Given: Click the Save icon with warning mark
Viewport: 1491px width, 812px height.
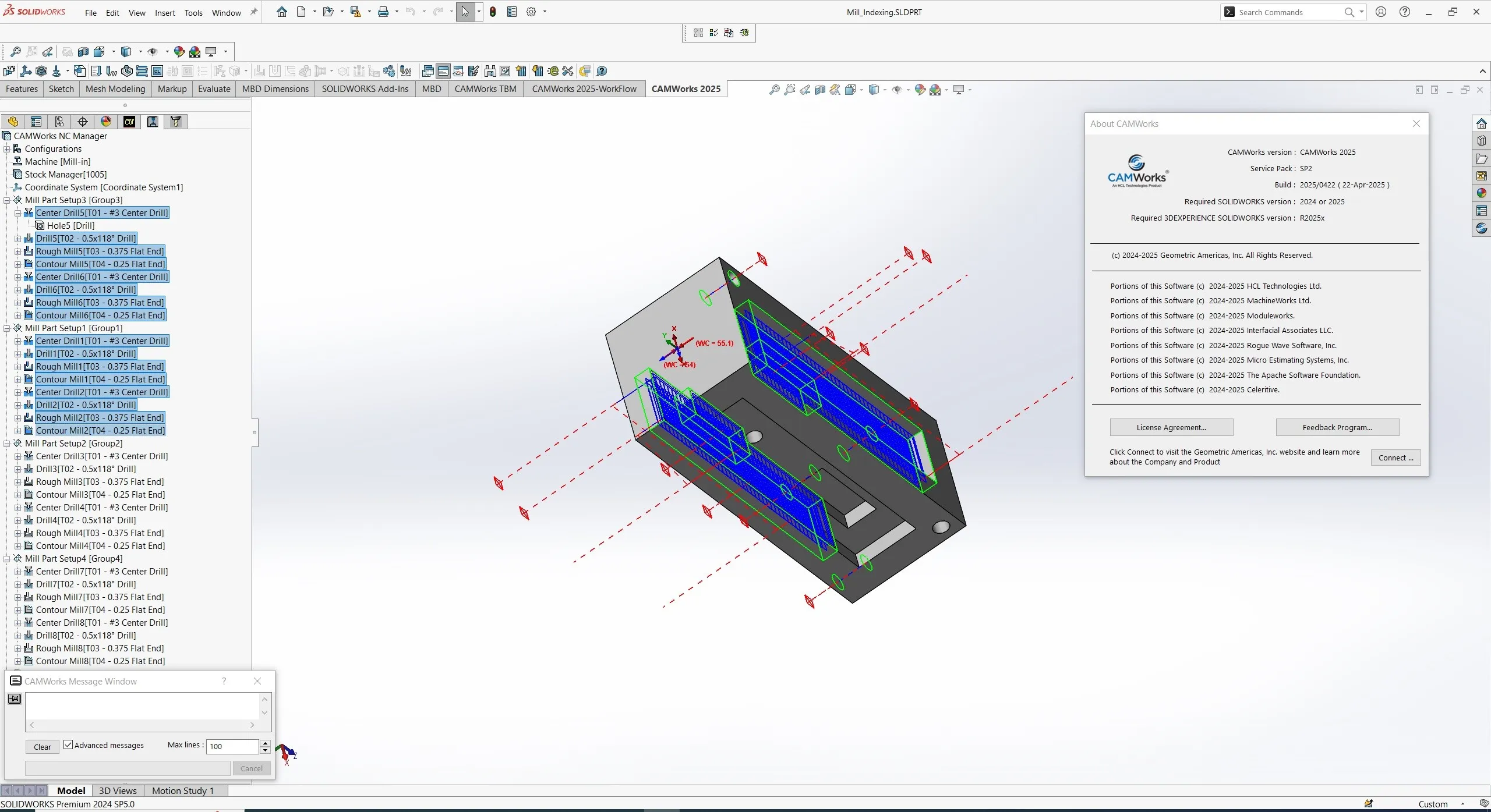Looking at the screenshot, I should [x=355, y=12].
